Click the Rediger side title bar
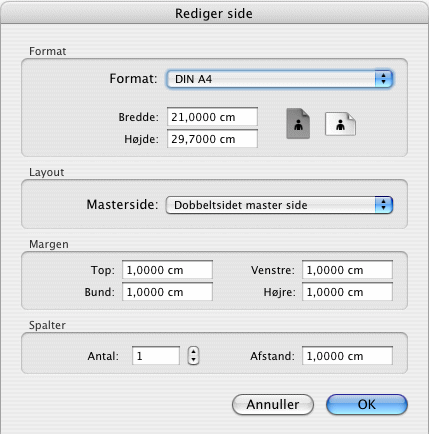The image size is (429, 434). tap(214, 13)
